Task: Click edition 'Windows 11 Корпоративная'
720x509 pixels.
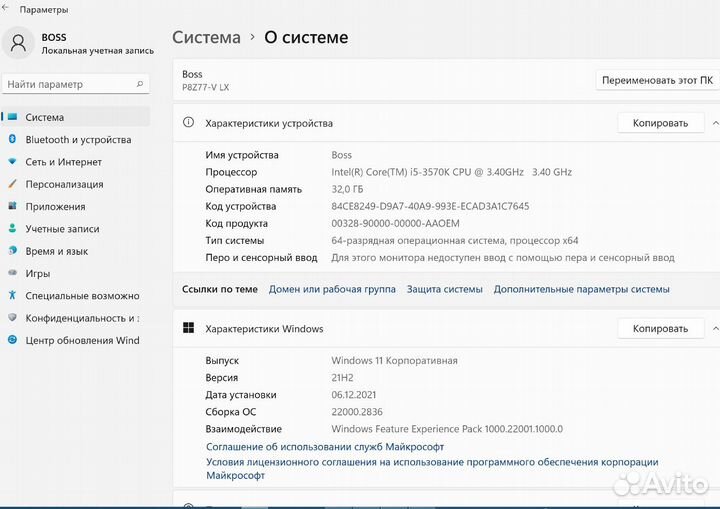Action: tap(394, 361)
